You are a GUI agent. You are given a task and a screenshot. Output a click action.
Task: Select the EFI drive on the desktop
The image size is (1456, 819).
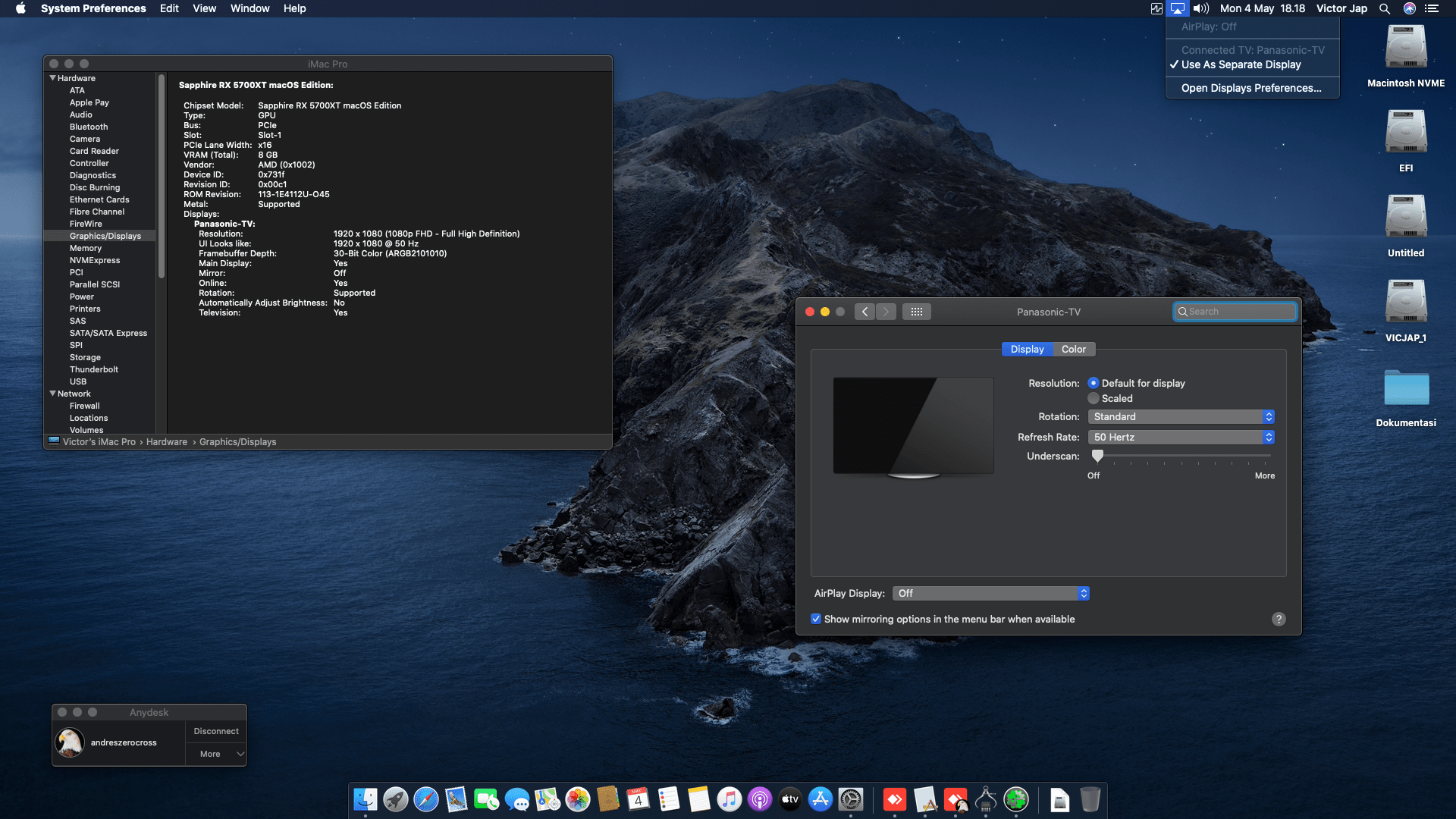pos(1406,132)
